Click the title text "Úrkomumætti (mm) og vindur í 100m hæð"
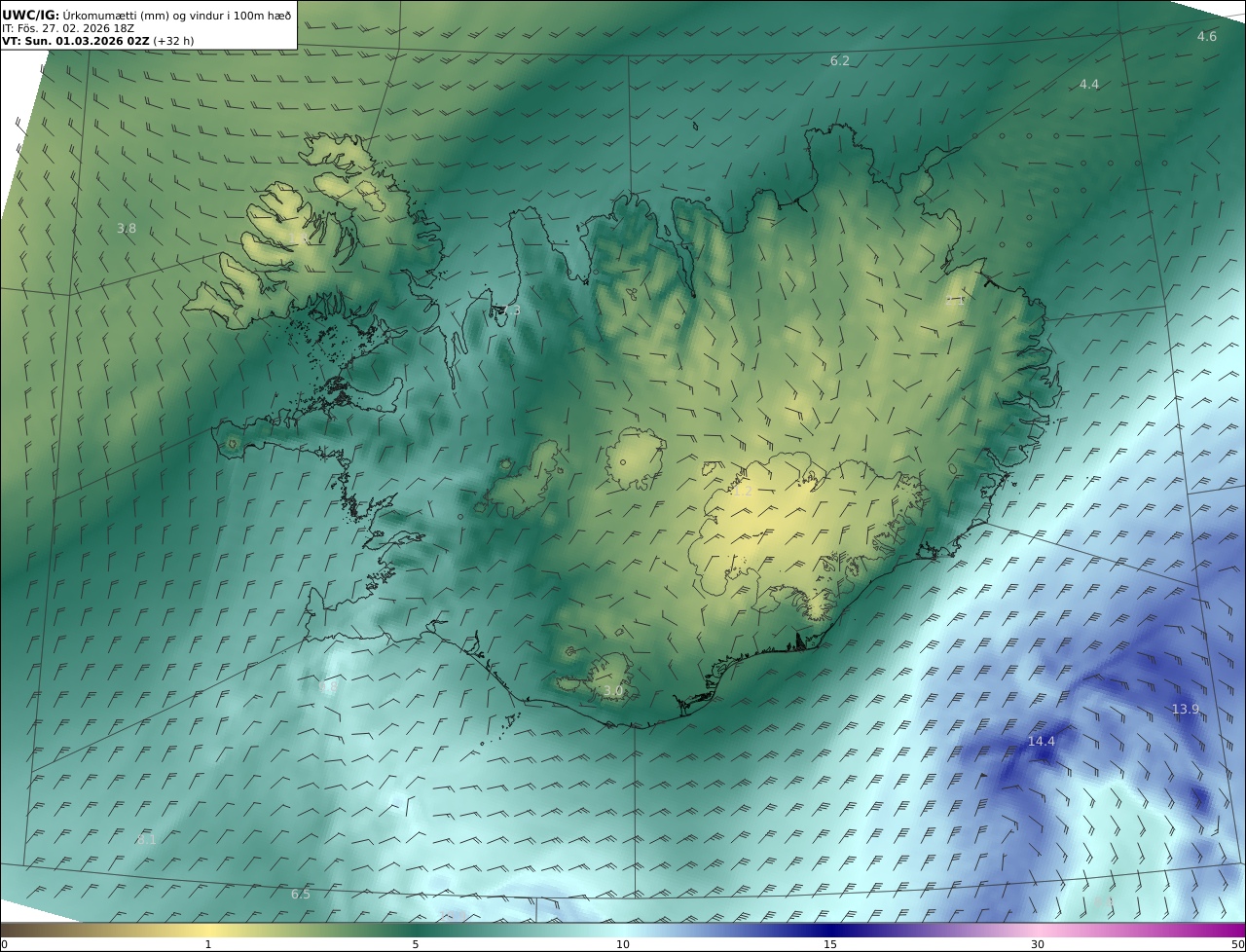The width and height of the screenshot is (1246, 952). click(x=177, y=15)
